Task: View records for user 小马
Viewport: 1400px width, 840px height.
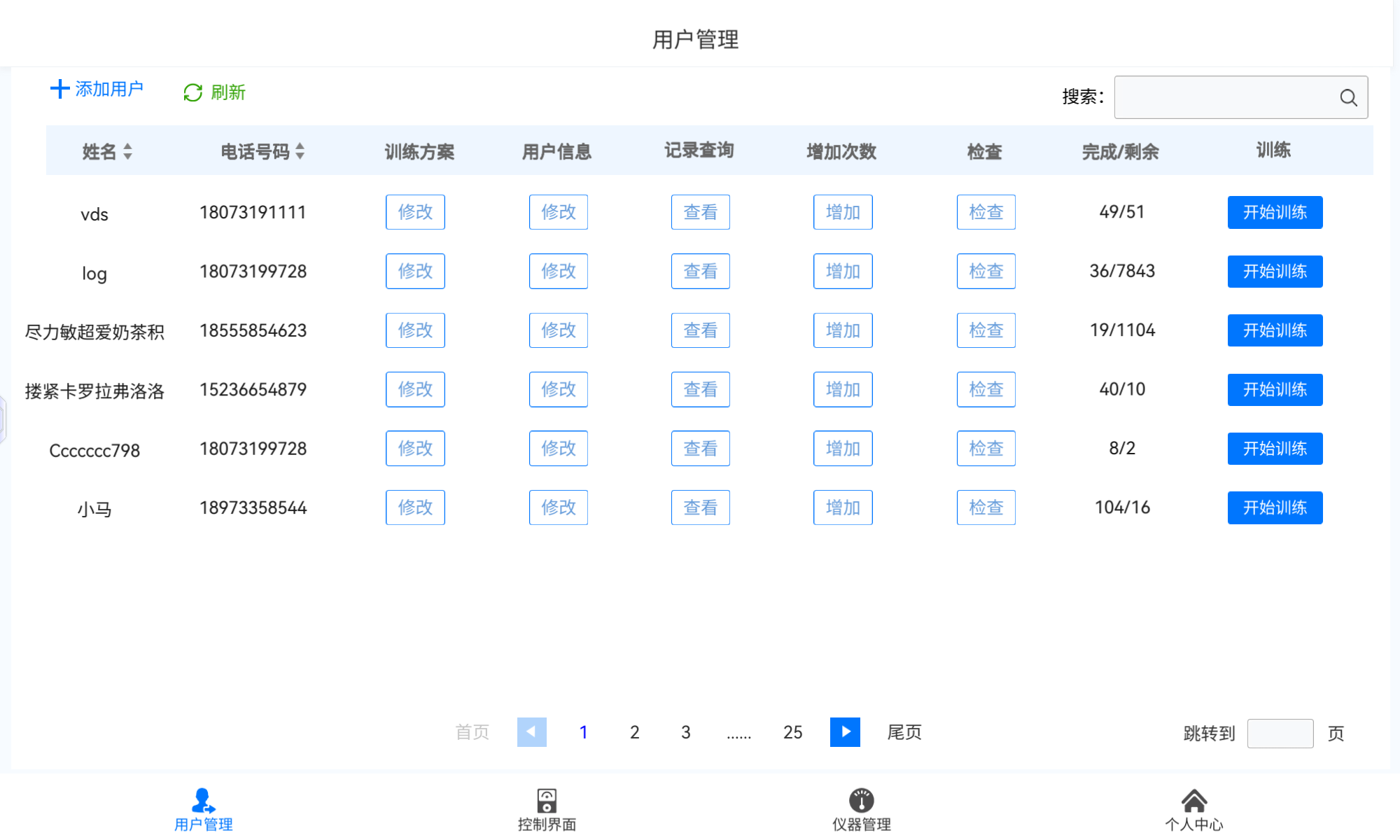Action: [700, 507]
